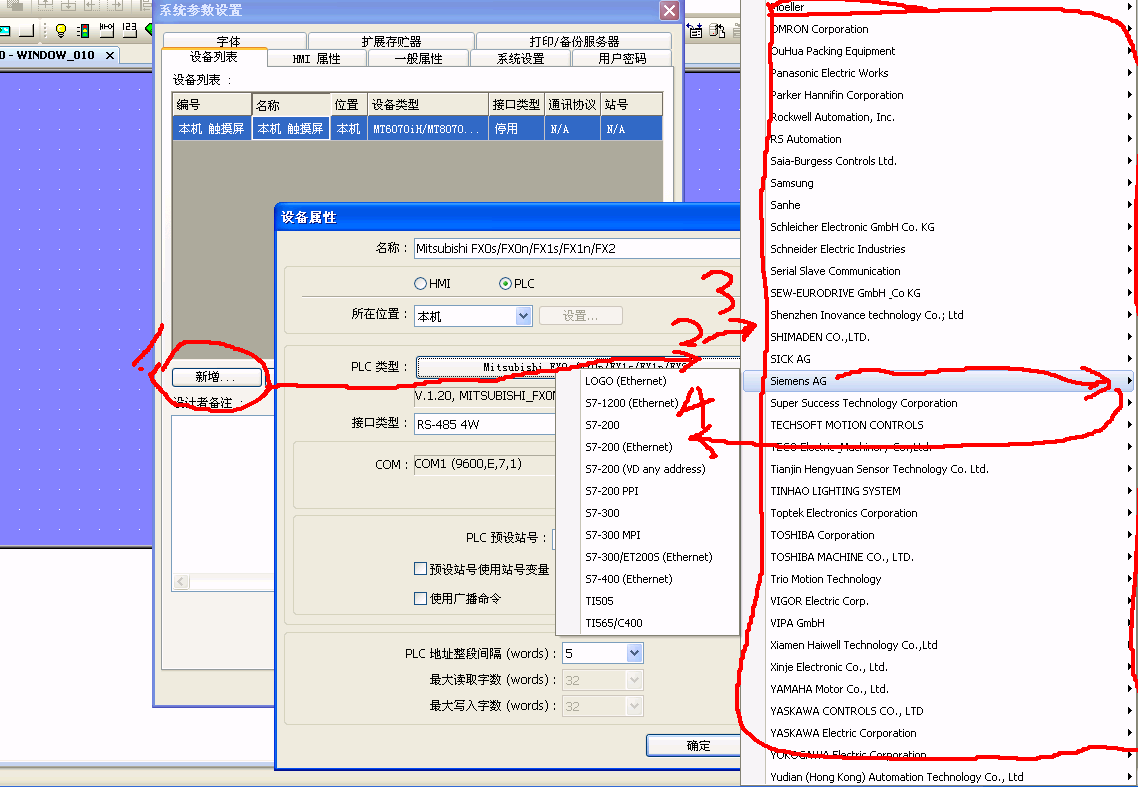Open the 所在位置 本机 dropdown
This screenshot has height=787, width=1138.
point(523,316)
